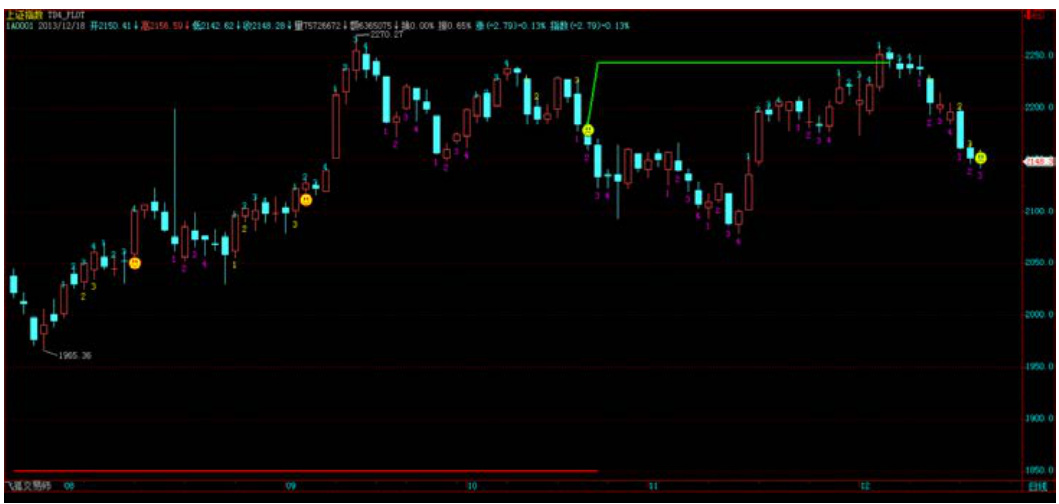The width and height of the screenshot is (1059, 504).
Task: Click the yellow smiley marker at the green line's start
Action: [x=588, y=130]
